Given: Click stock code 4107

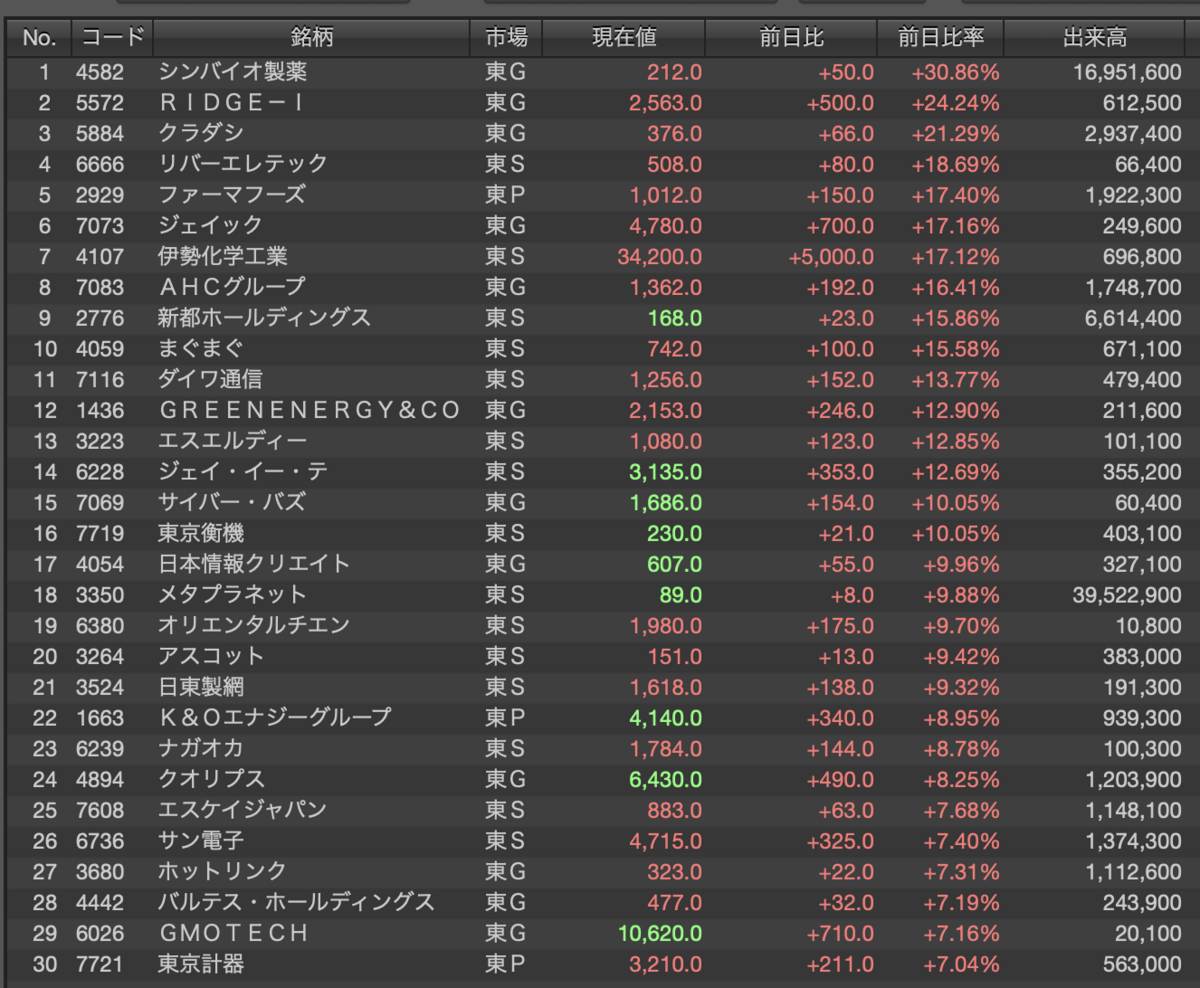Looking at the screenshot, I should [100, 257].
